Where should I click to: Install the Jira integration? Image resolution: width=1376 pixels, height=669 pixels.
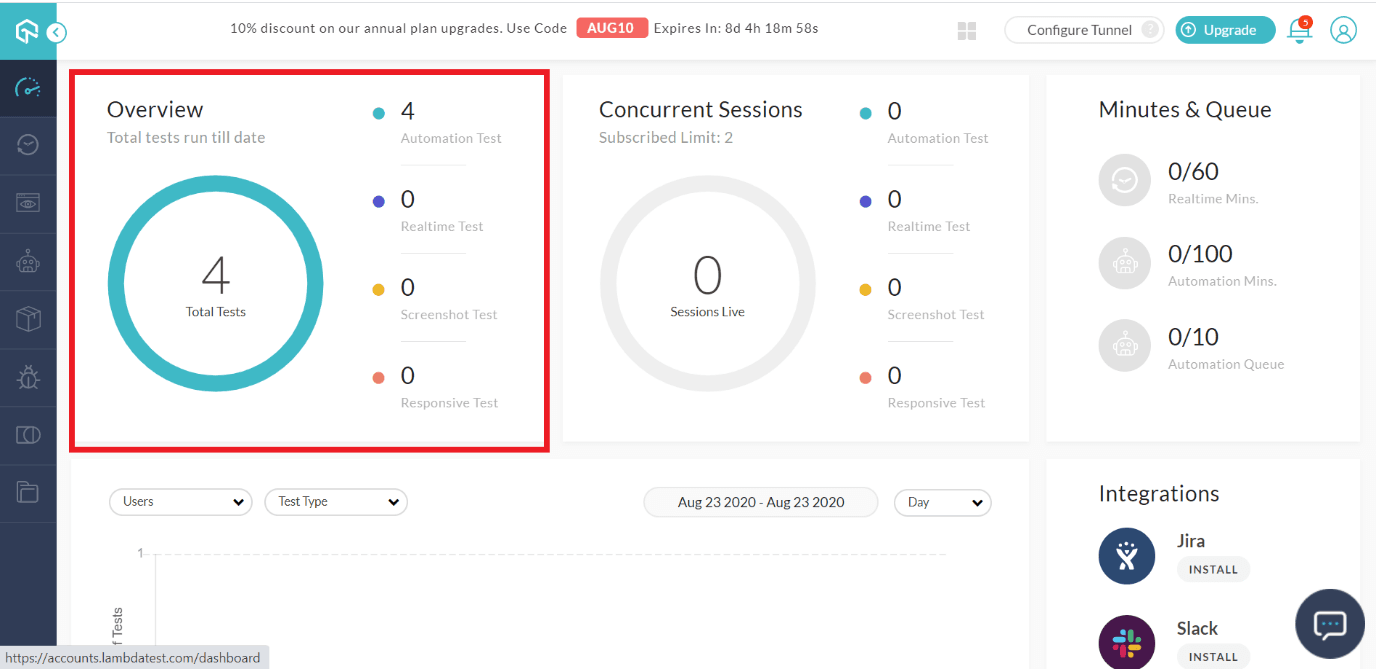point(1213,569)
